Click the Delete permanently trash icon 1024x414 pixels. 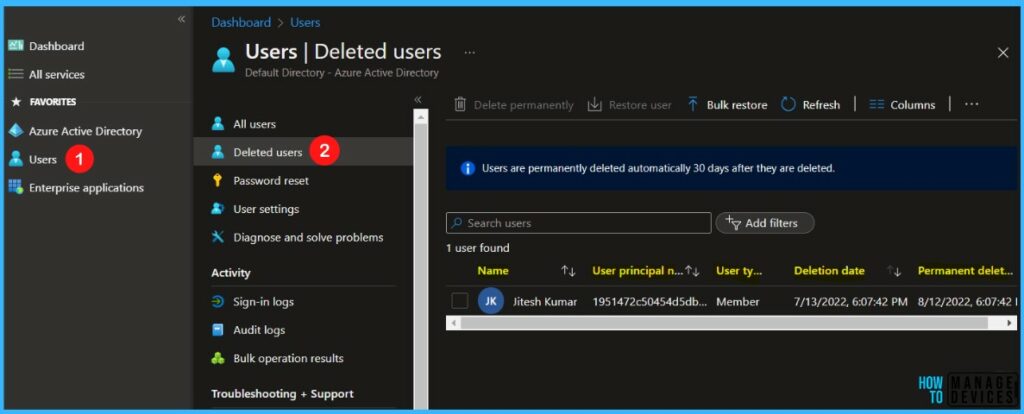(x=460, y=104)
